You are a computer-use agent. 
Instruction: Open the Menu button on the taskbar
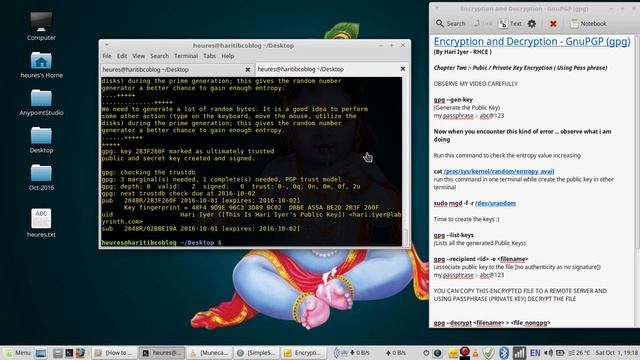coord(18,353)
